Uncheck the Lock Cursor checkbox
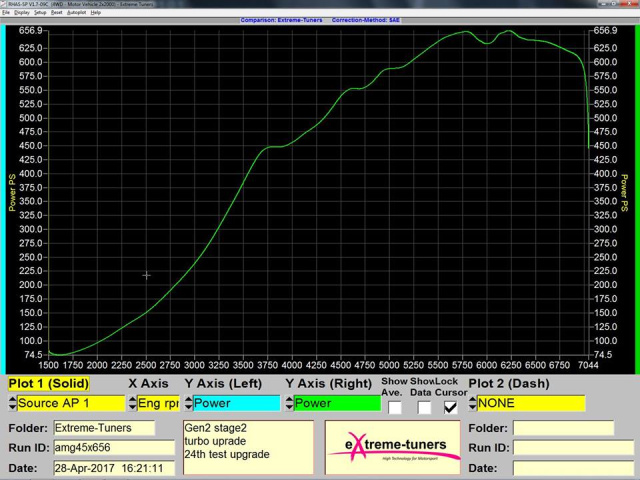Screen dimensions: 640x480 [451, 407]
